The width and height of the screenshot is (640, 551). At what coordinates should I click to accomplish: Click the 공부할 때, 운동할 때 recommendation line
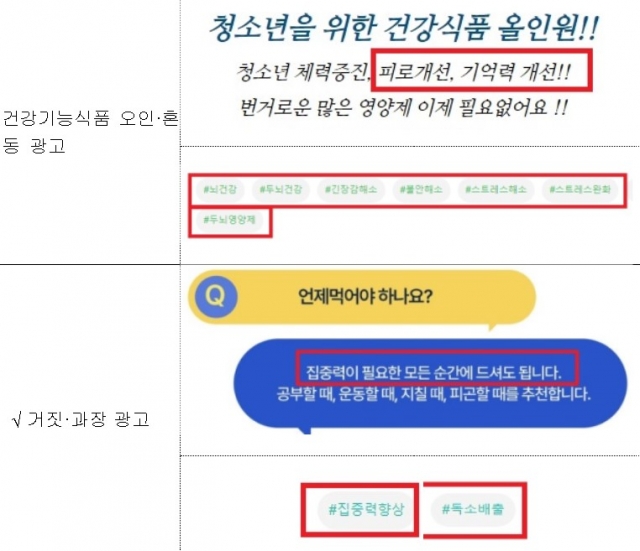click(433, 394)
